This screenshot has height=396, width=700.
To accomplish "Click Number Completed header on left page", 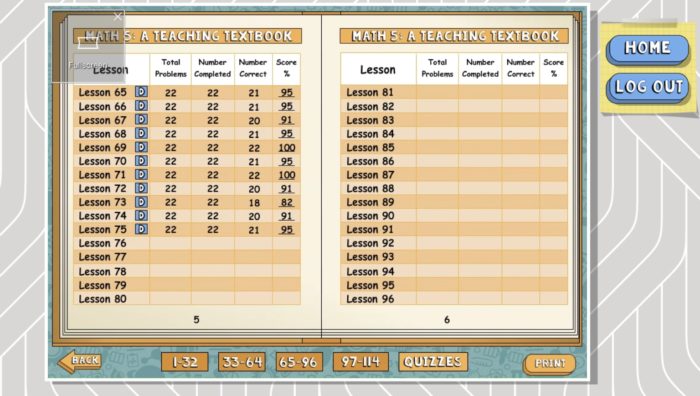I will (x=212, y=68).
